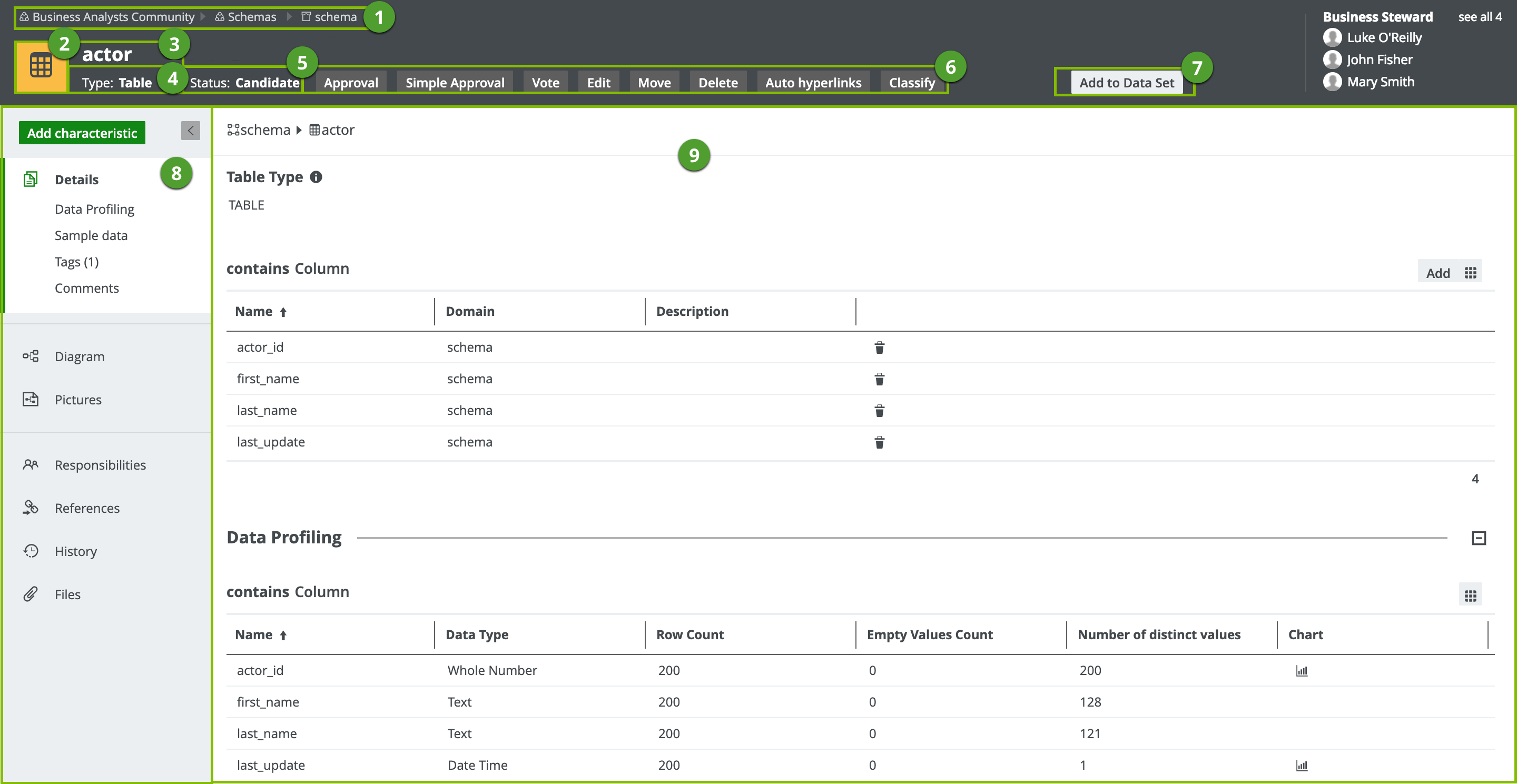Click Add characteristic button
This screenshot has height=784, width=1517.
tap(82, 133)
